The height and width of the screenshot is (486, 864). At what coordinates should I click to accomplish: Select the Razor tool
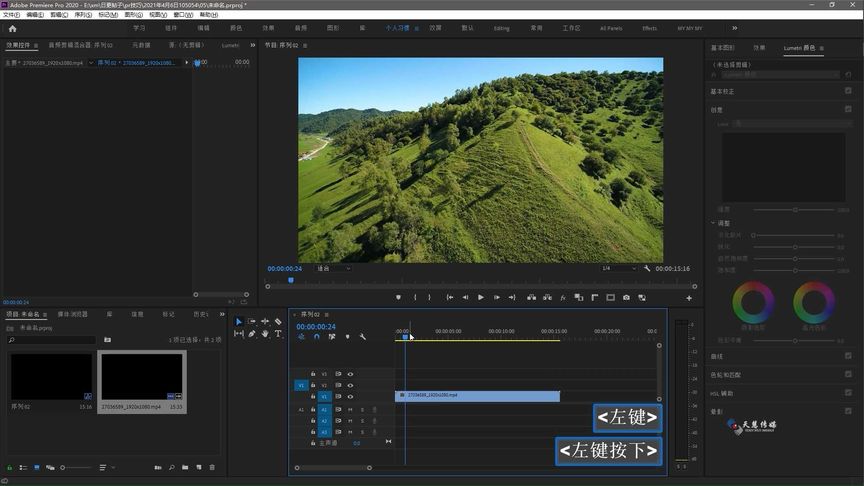(x=277, y=322)
